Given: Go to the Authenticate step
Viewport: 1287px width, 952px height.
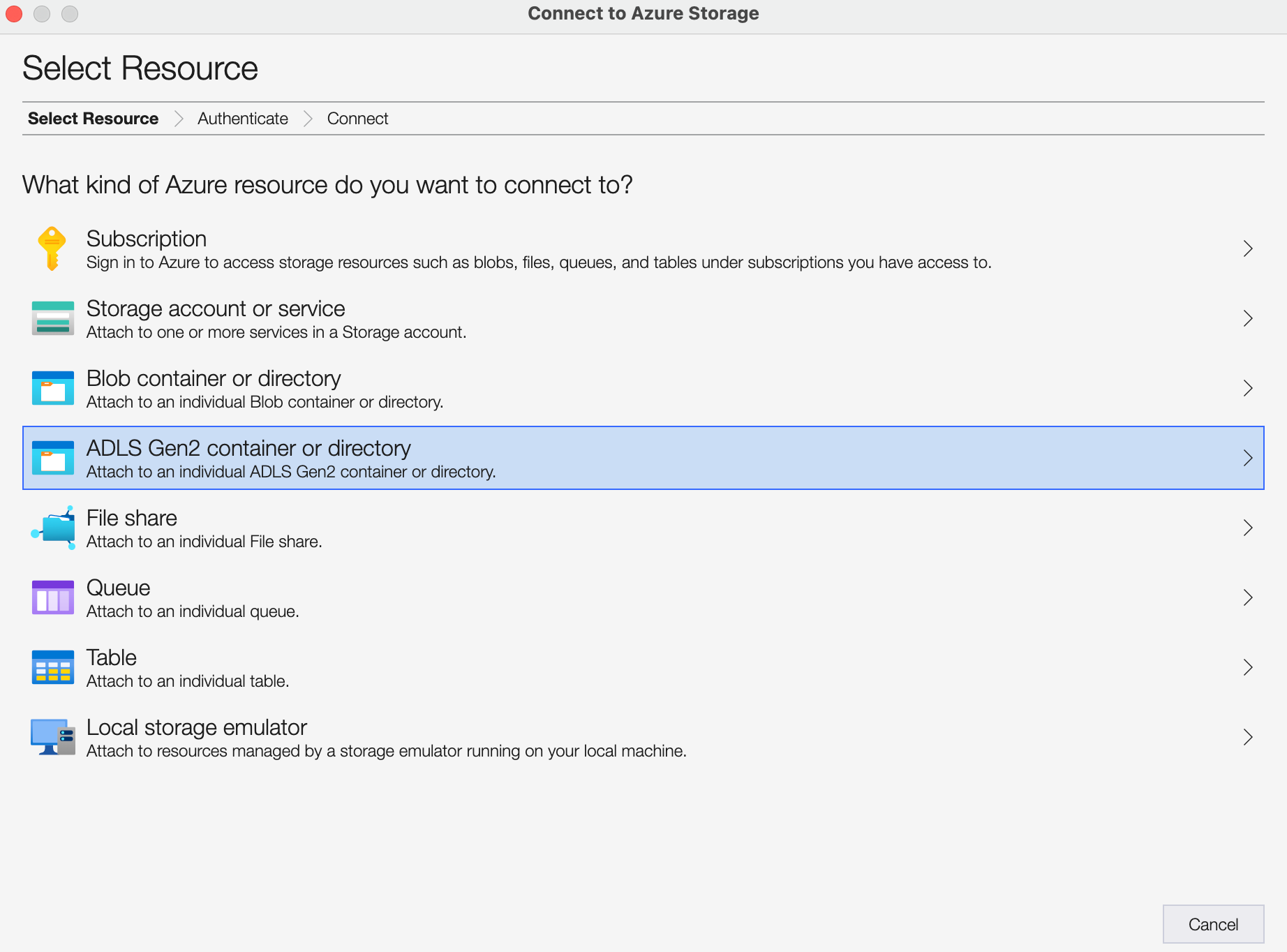Looking at the screenshot, I should (x=242, y=119).
